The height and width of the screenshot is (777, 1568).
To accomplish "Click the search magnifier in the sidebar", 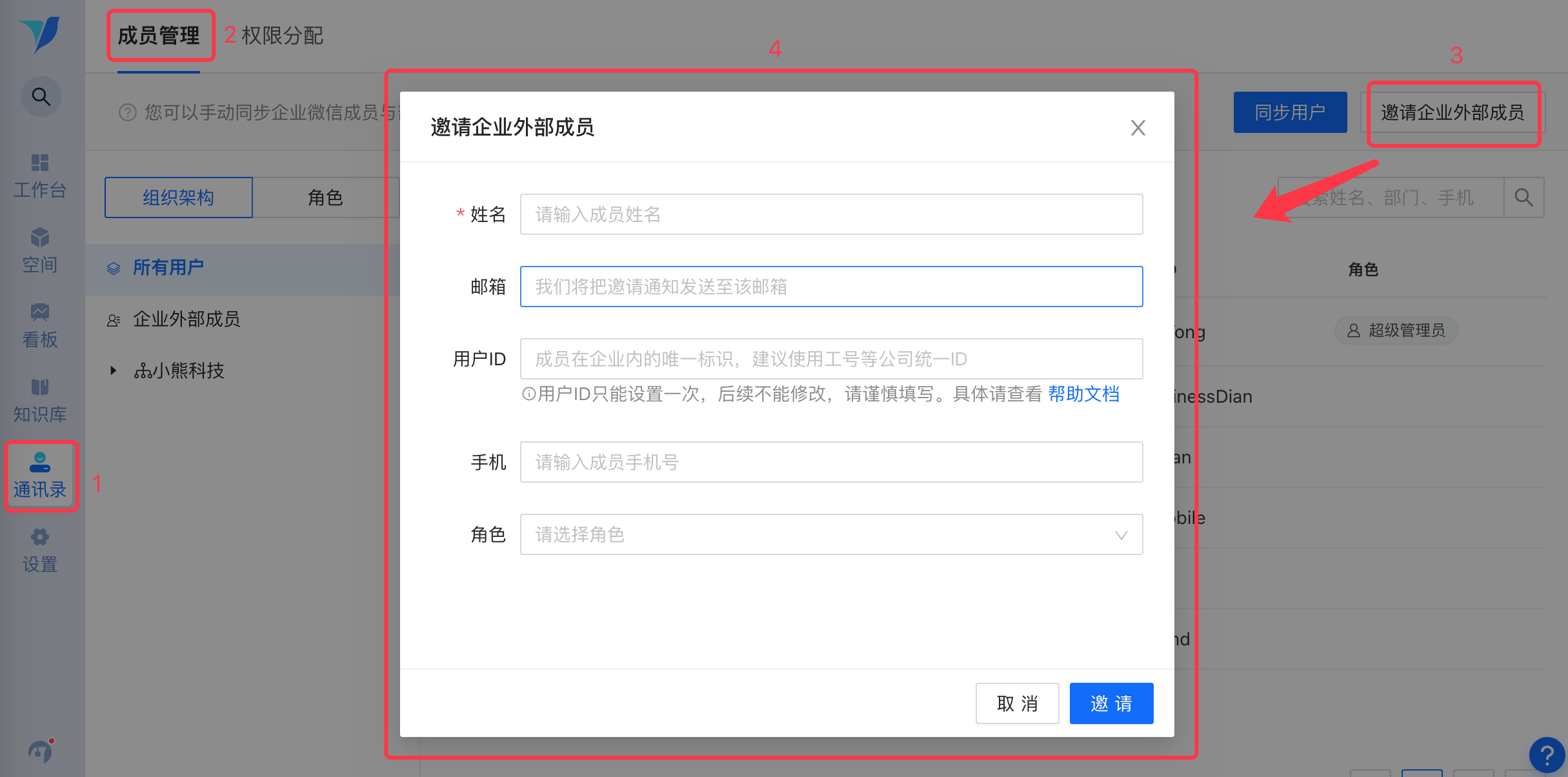I will point(41,97).
